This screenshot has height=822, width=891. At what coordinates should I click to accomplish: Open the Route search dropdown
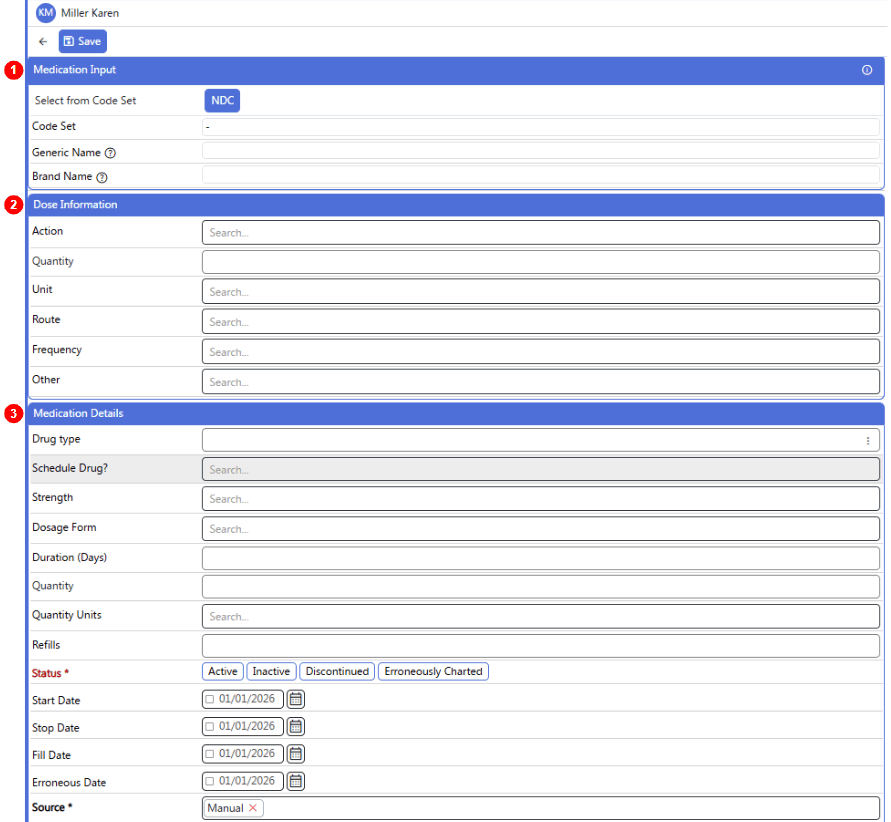541,322
